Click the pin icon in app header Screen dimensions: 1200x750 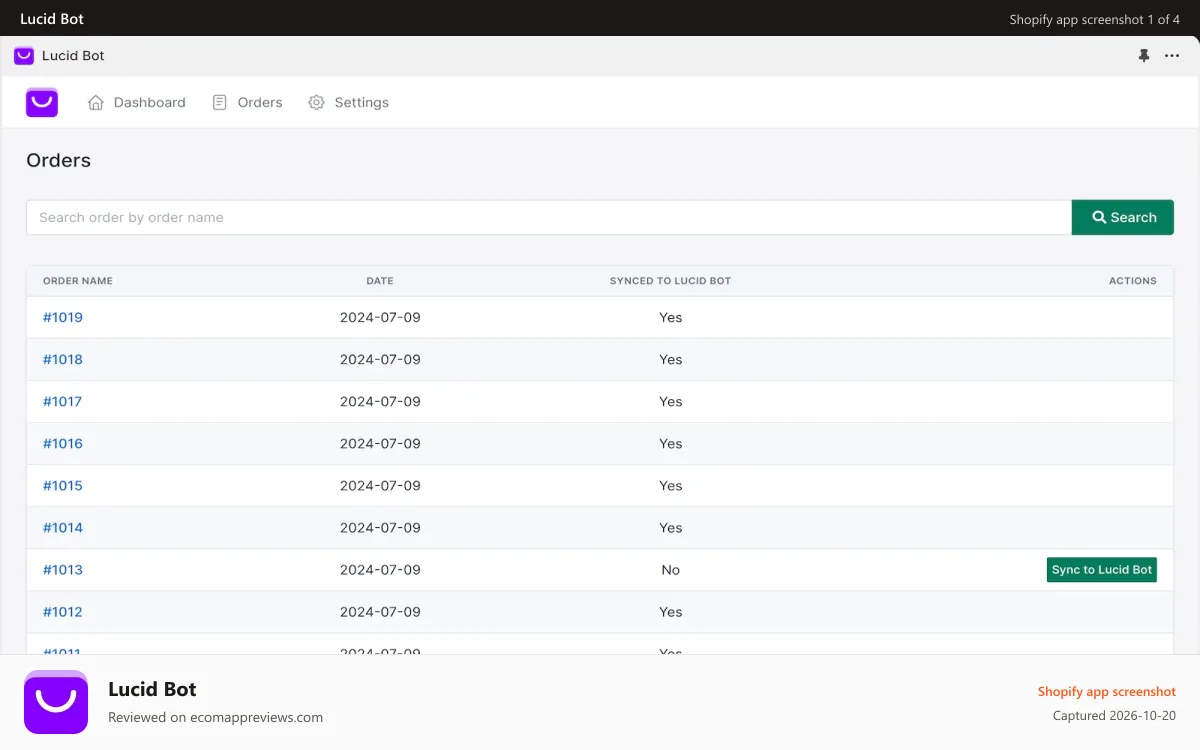1144,56
